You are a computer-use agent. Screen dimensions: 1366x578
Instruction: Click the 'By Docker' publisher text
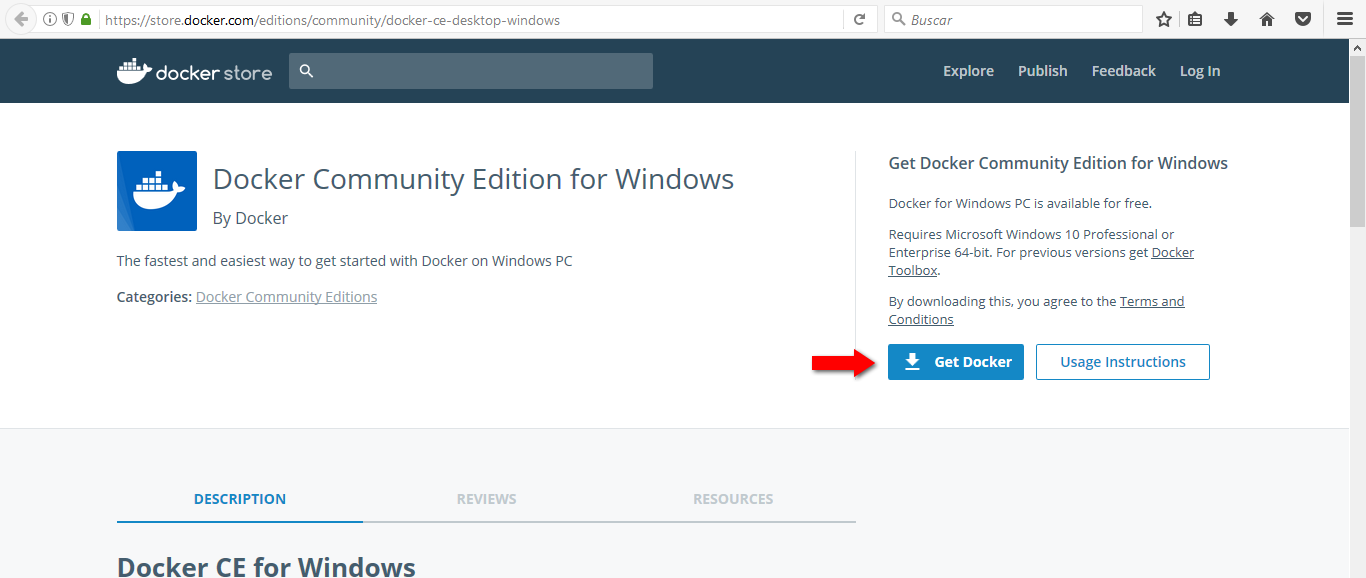click(250, 218)
